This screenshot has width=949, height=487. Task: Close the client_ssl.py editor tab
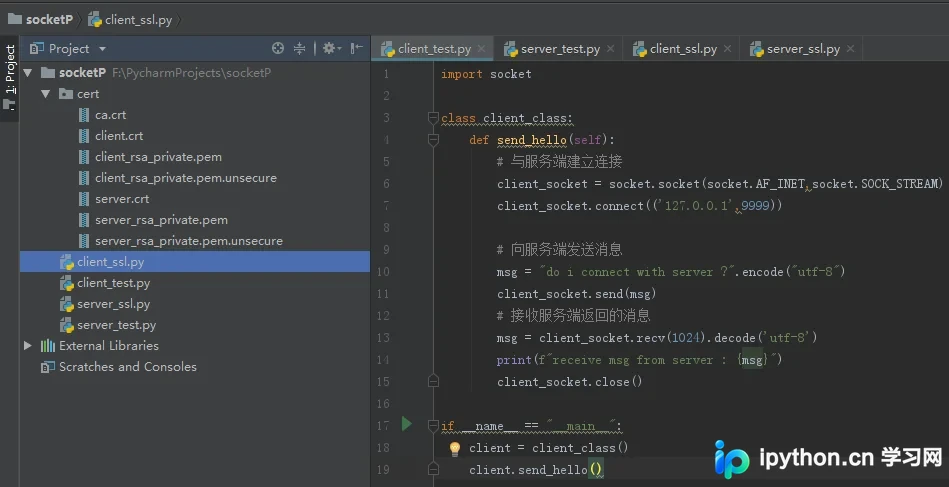coord(727,49)
